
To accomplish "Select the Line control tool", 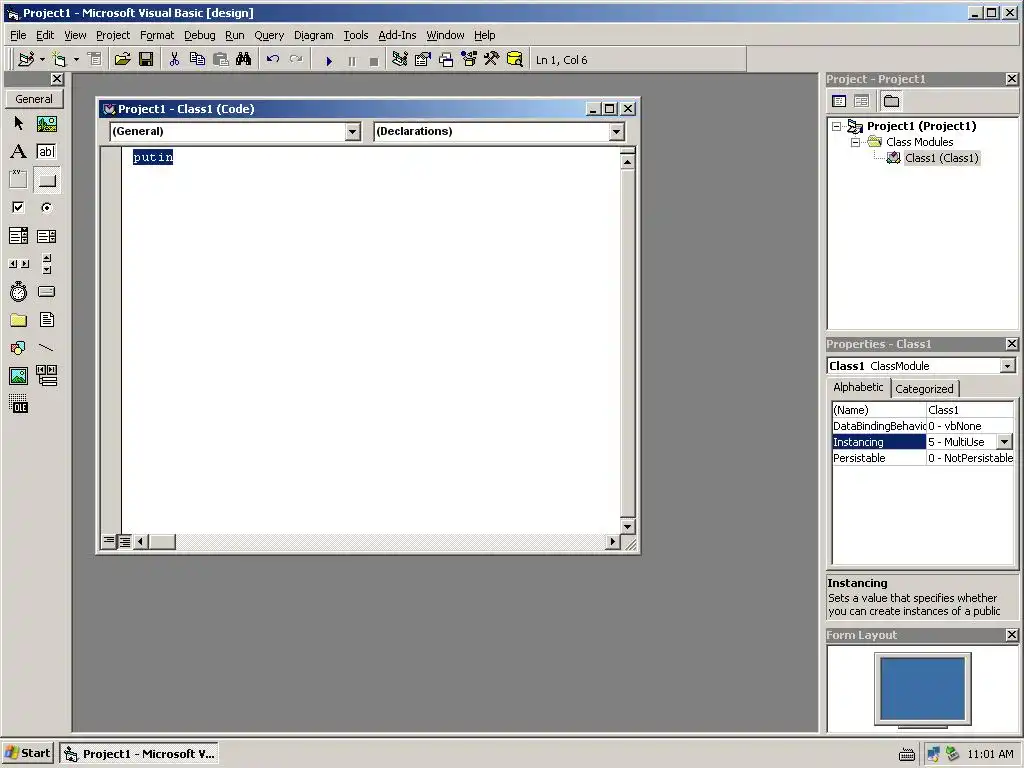I will (46, 348).
